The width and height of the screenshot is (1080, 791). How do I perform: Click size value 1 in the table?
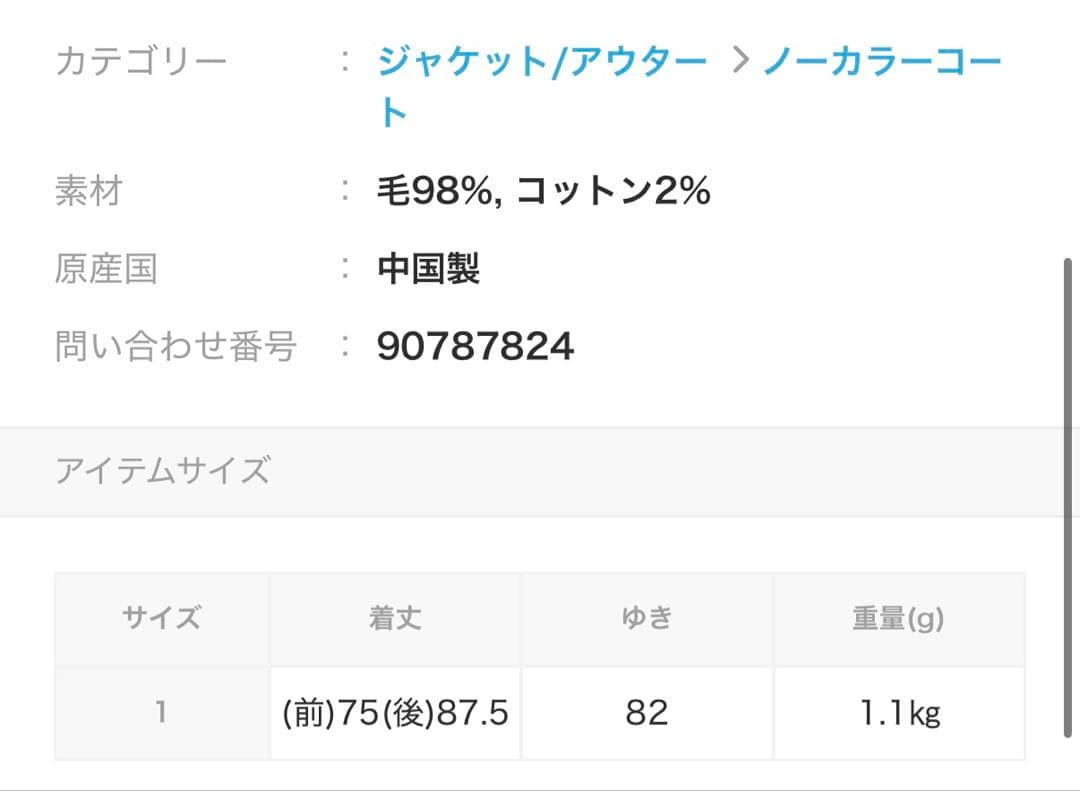pyautogui.click(x=162, y=712)
